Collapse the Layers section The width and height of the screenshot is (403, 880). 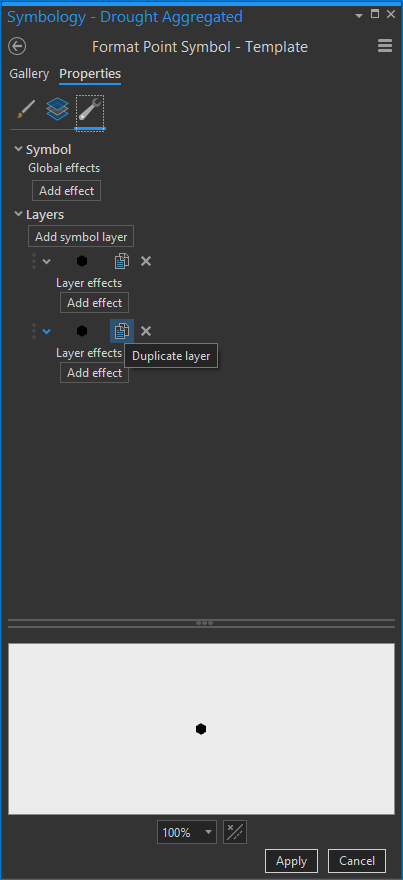(x=19, y=214)
